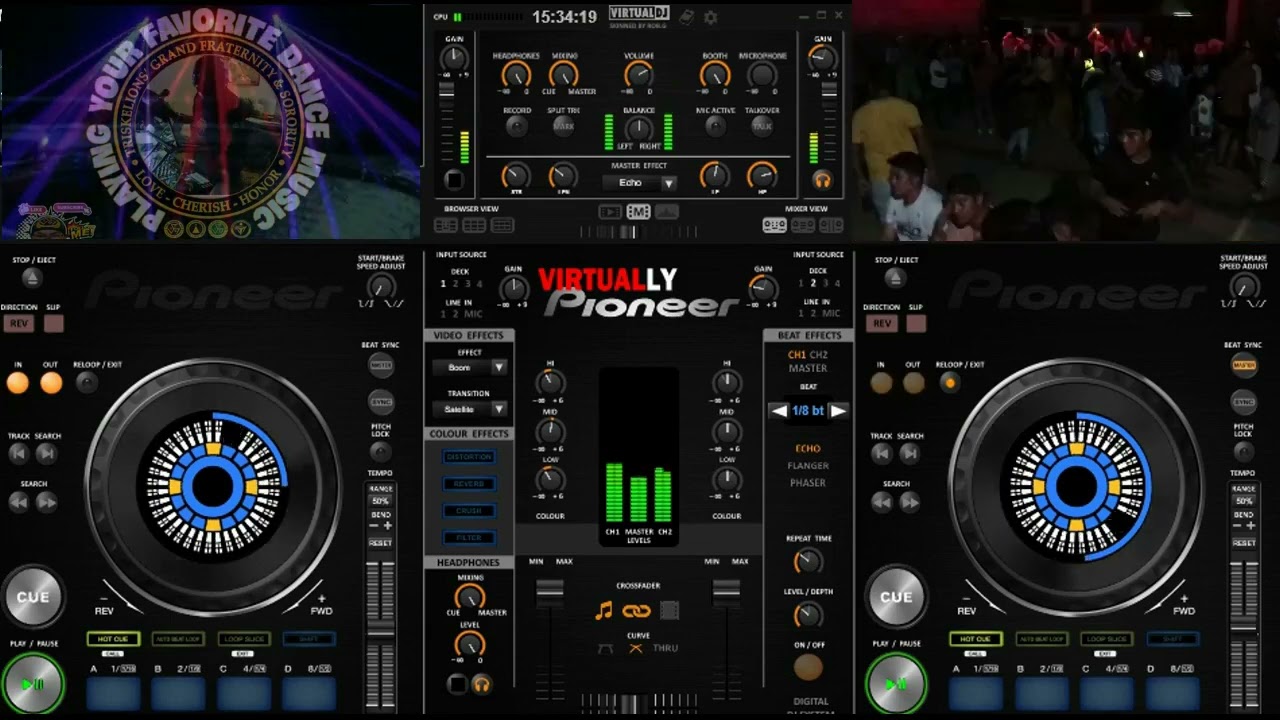Select second Browser View layout icon
The width and height of the screenshot is (1280, 720).
coord(476,226)
